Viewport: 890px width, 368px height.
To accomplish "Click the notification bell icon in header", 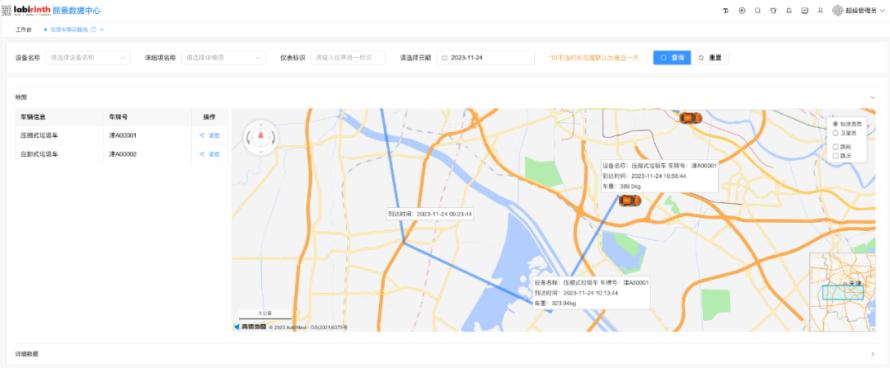I will 789,10.
